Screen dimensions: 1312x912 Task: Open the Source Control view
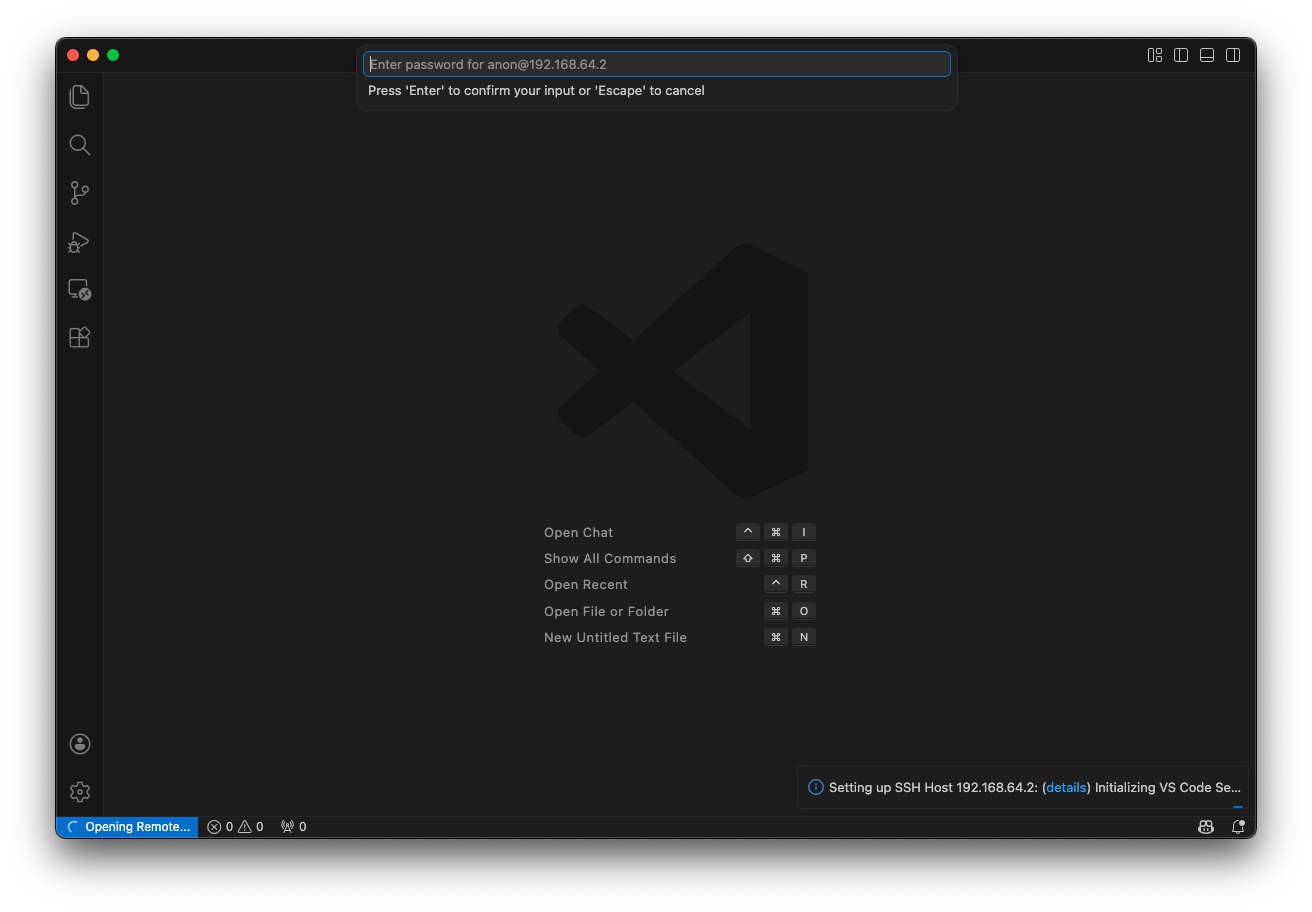pyautogui.click(x=80, y=193)
